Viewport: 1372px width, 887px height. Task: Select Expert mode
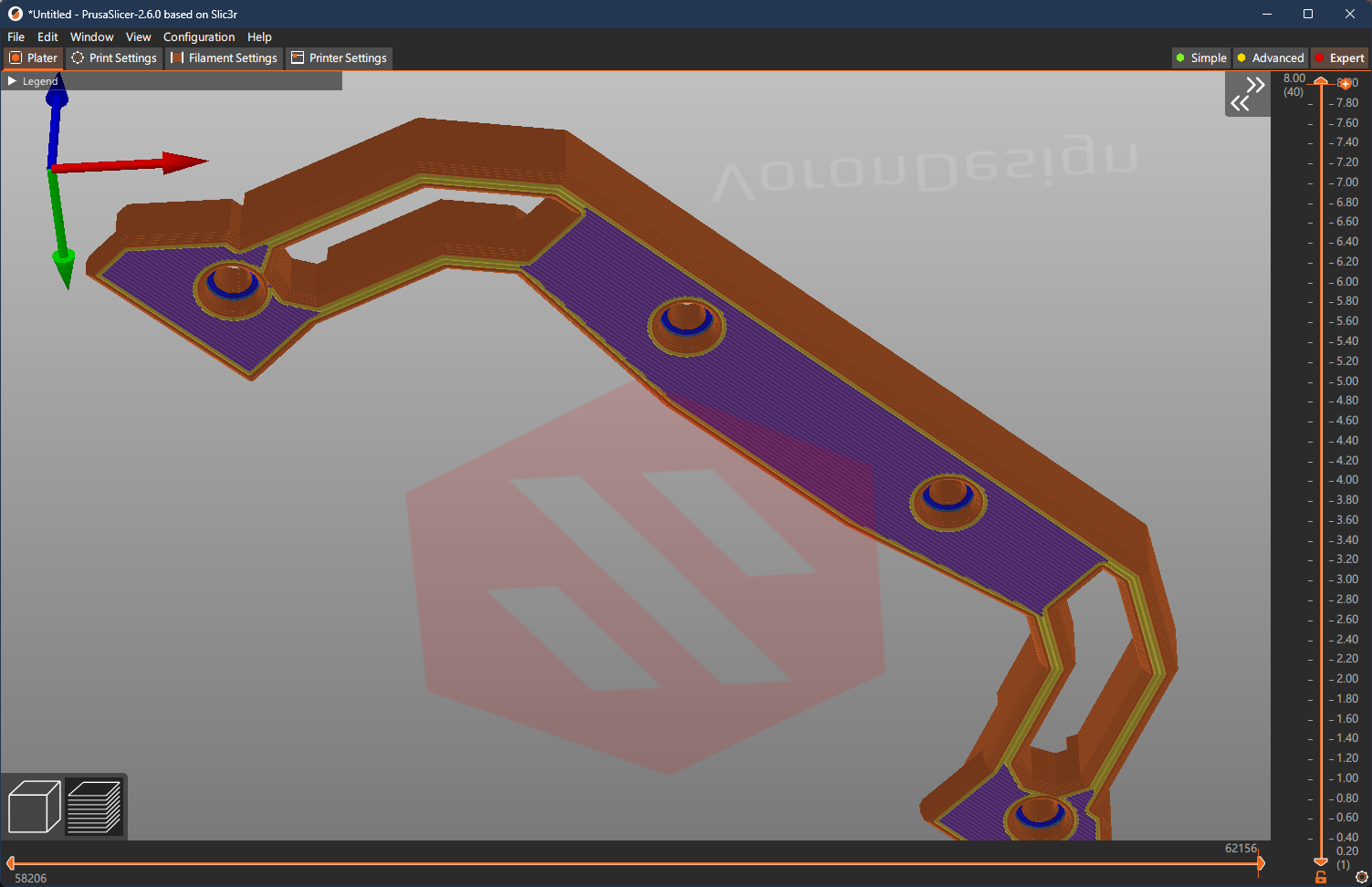point(1339,57)
